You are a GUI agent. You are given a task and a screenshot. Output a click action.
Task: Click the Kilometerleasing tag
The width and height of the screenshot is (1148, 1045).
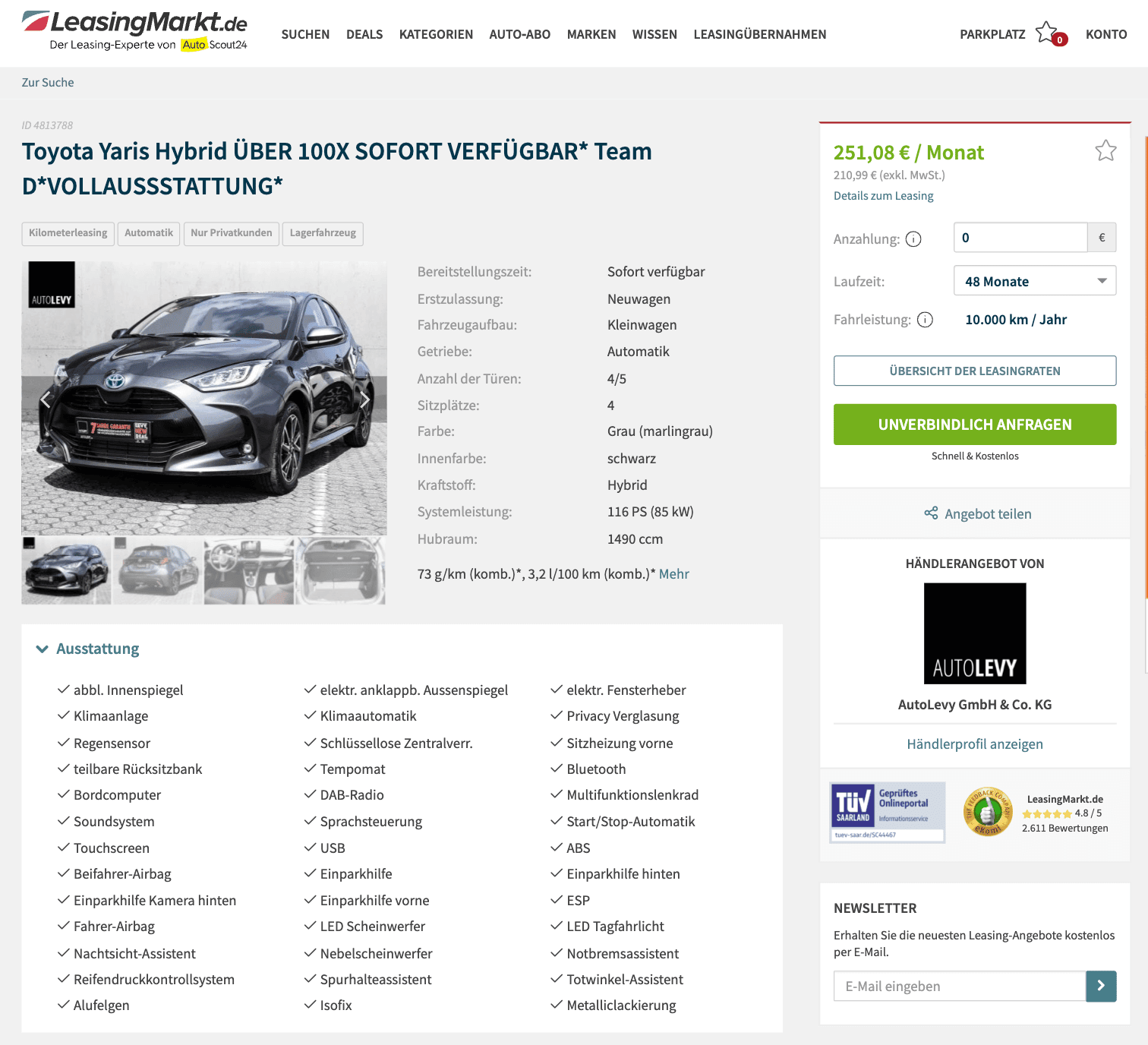click(68, 233)
